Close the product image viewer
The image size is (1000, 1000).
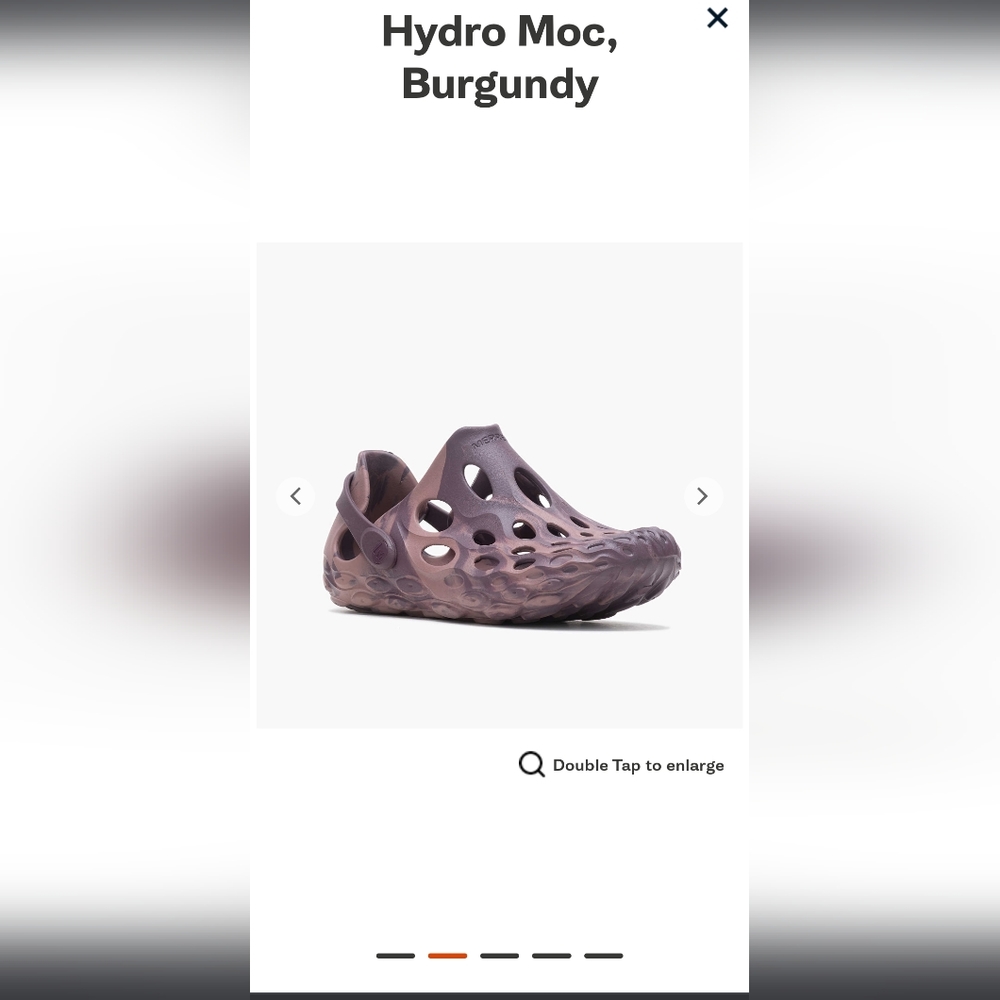[717, 18]
